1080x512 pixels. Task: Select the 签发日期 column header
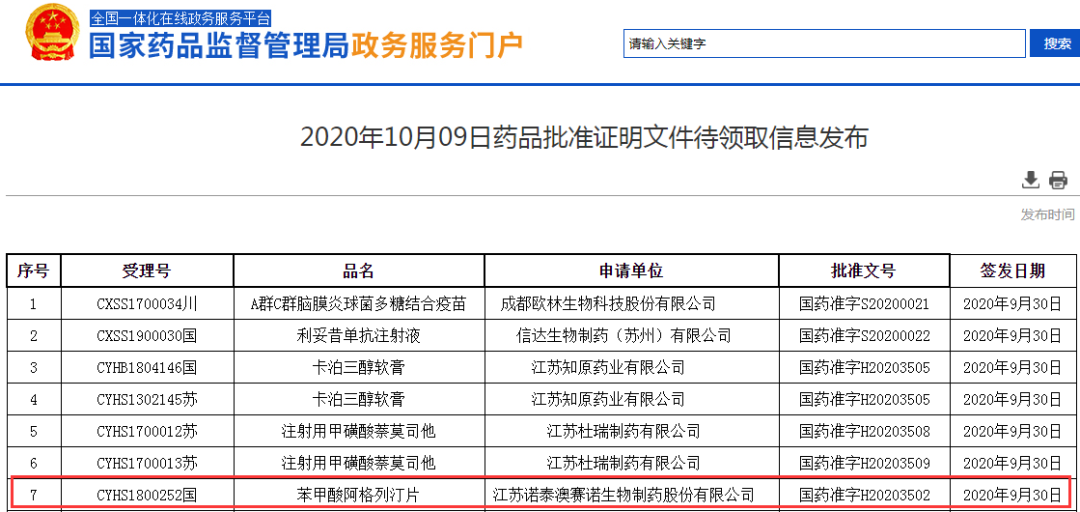coord(1012,271)
